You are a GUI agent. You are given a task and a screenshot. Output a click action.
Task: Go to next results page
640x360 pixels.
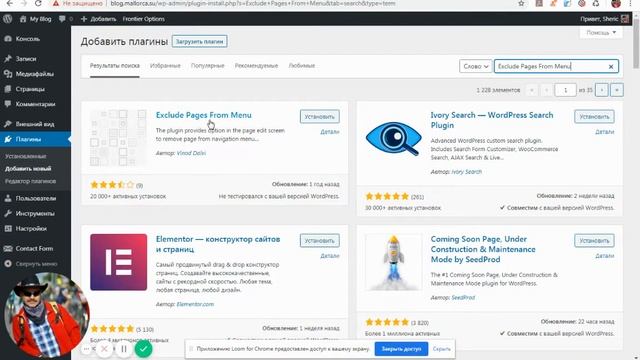[602, 90]
